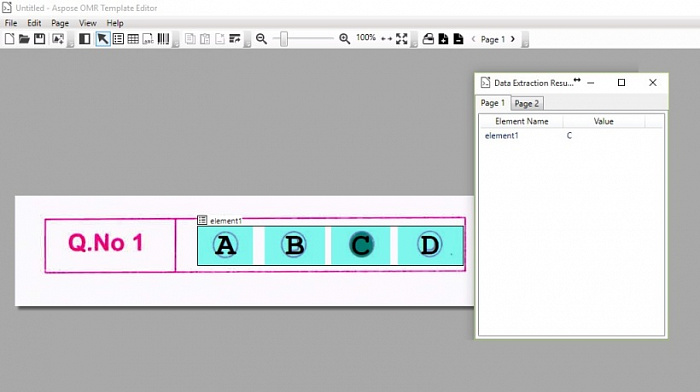Go to the next page arrow

point(512,39)
